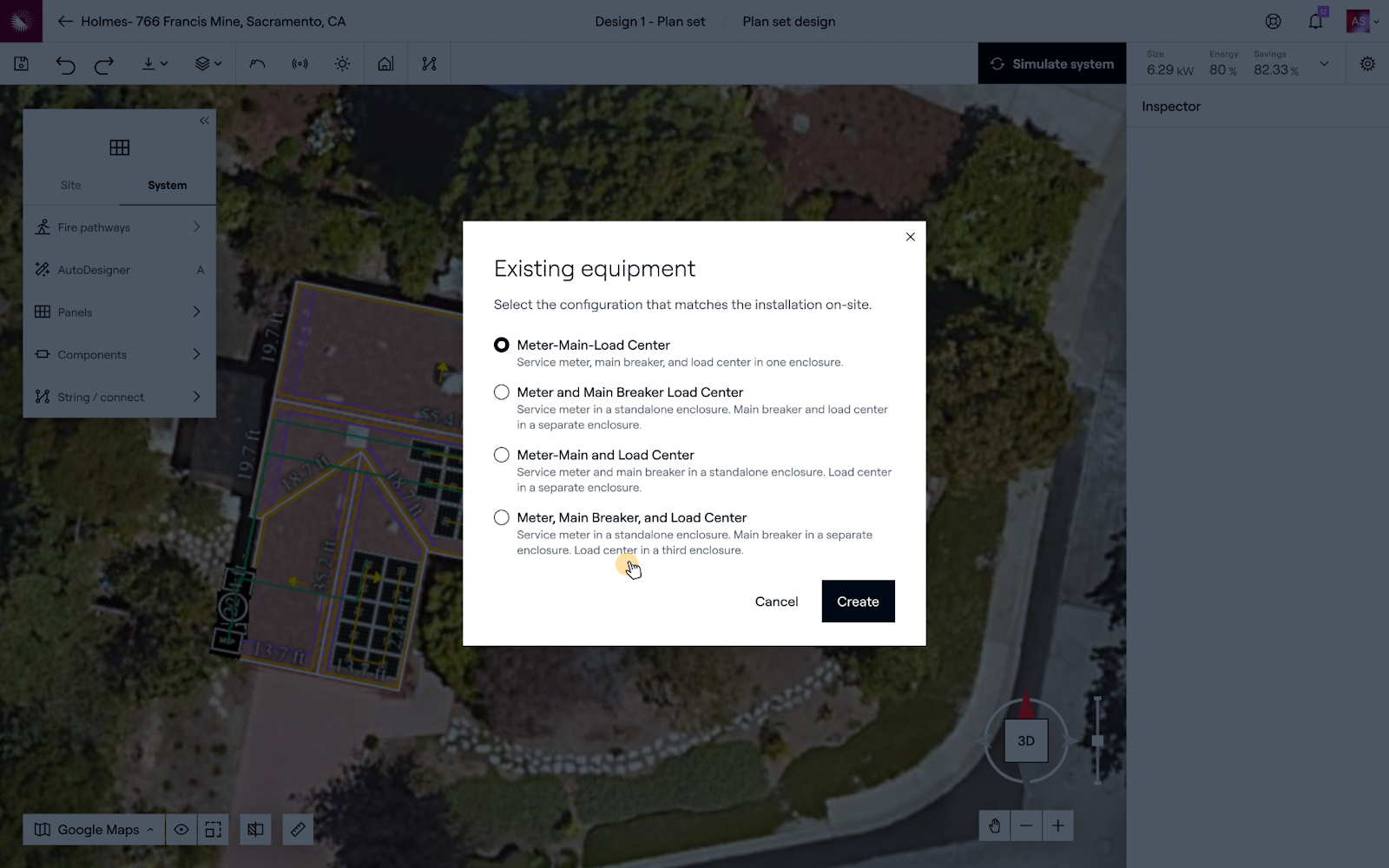Choose the Meter-Main and Load Center option
Image resolution: width=1389 pixels, height=868 pixels.
coord(502,455)
